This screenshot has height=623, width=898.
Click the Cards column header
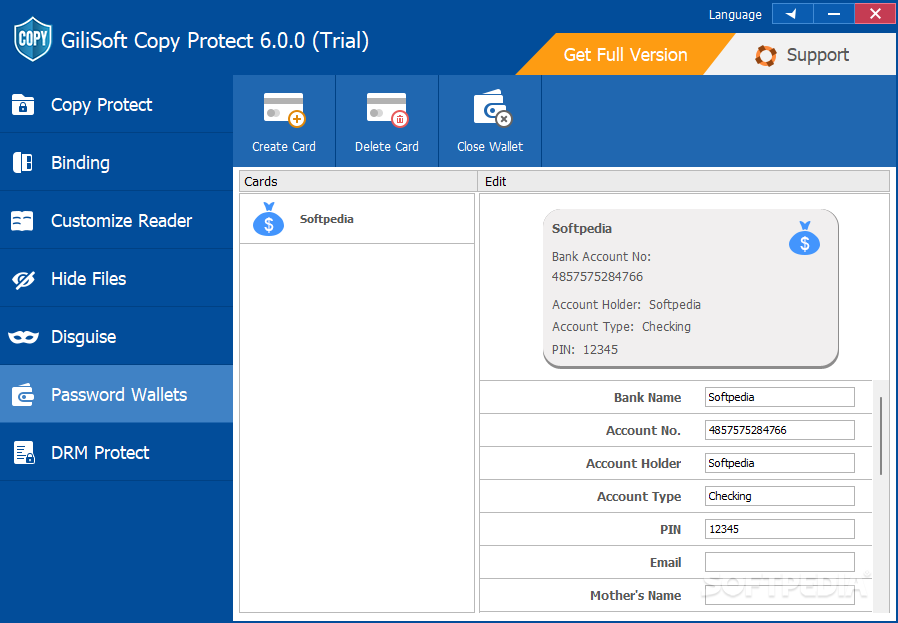[359, 182]
